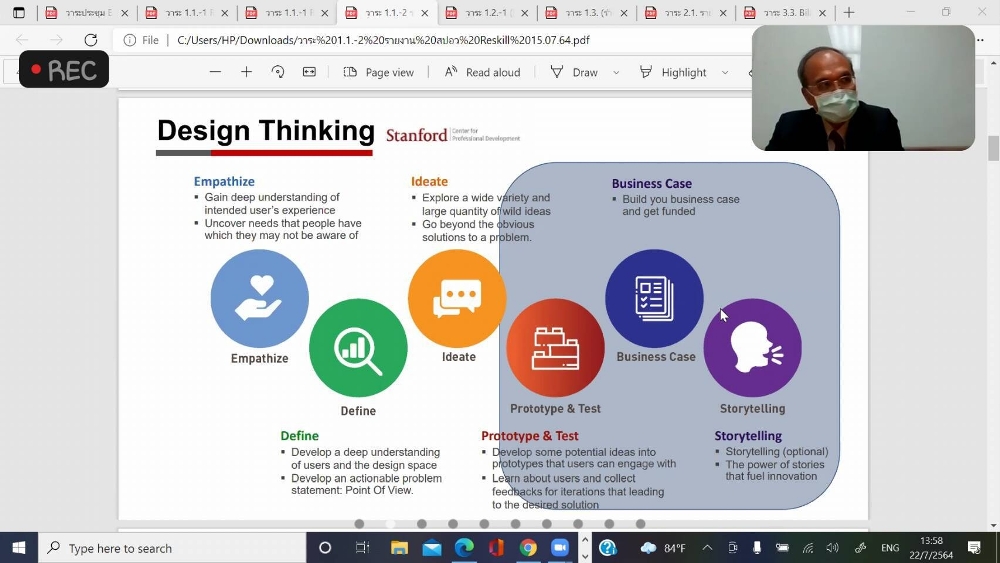Click the Page view button
Image resolution: width=1000 pixels, height=563 pixels.
[x=379, y=72]
